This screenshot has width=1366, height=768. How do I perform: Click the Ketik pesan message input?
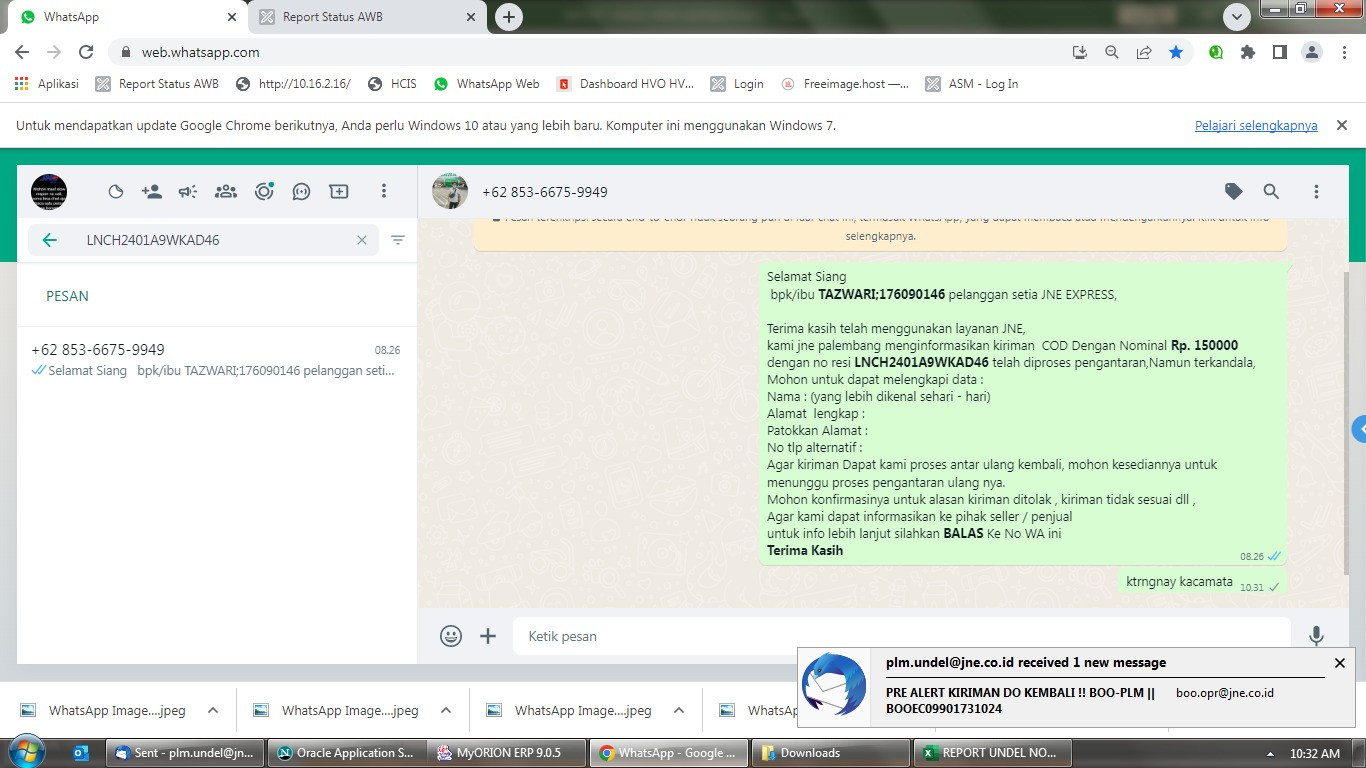pyautogui.click(x=902, y=636)
